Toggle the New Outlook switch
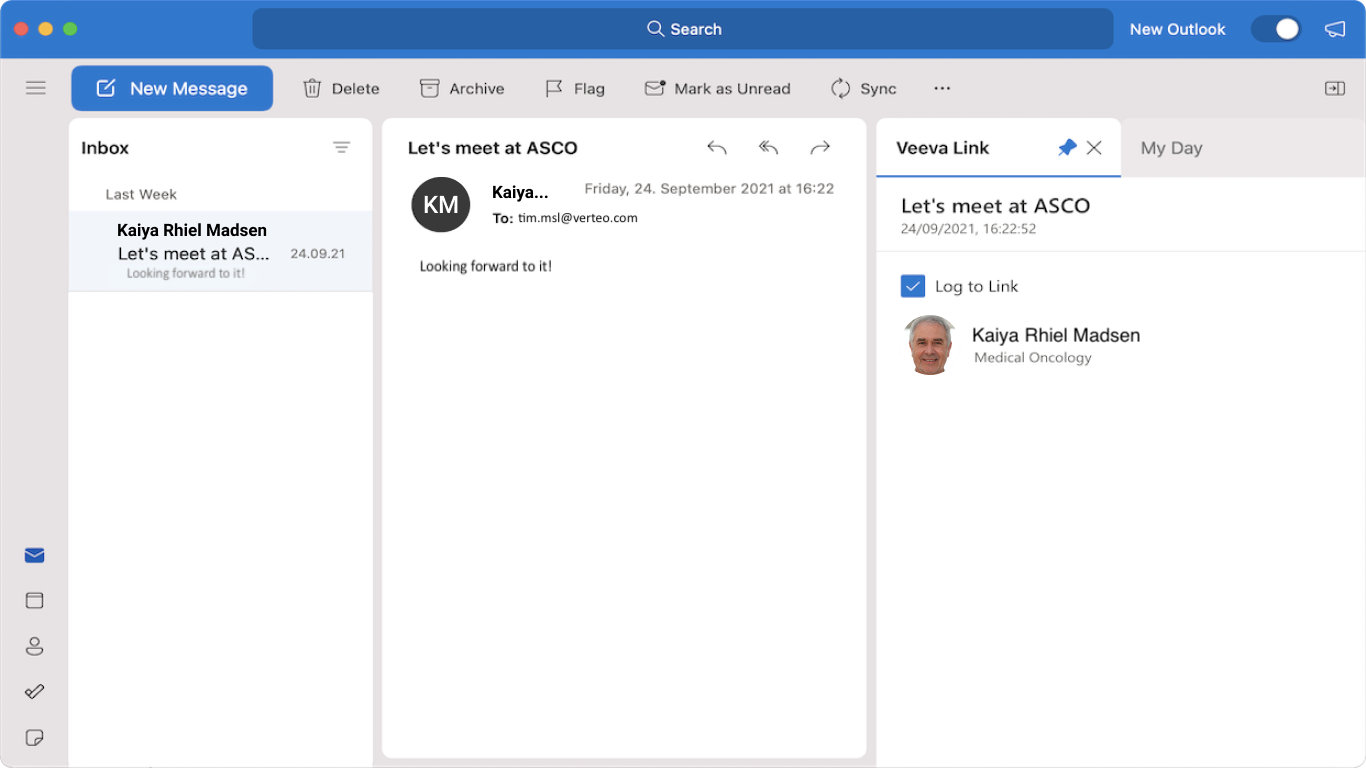This screenshot has height=768, width=1366. coord(1276,29)
